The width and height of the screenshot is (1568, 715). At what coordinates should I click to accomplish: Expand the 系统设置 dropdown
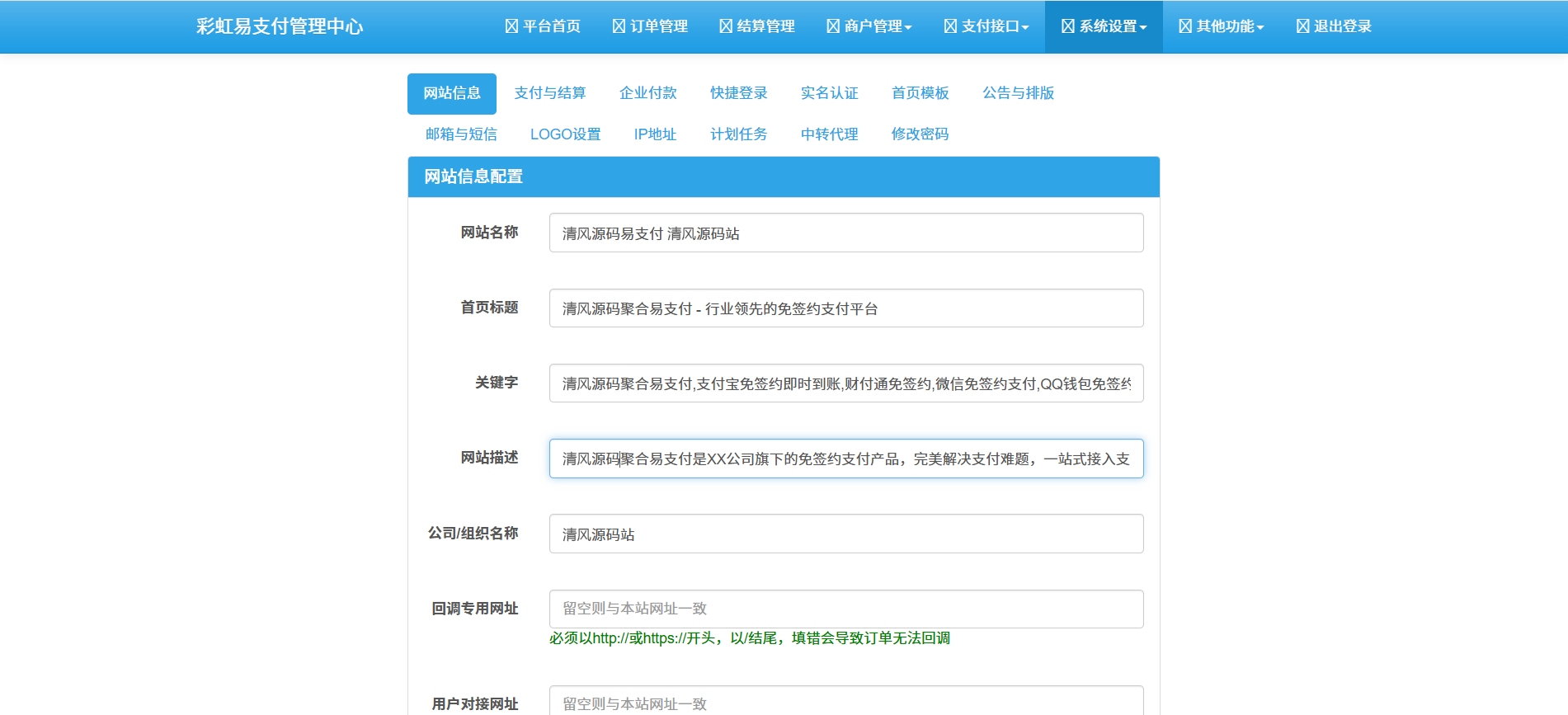coord(1104,26)
